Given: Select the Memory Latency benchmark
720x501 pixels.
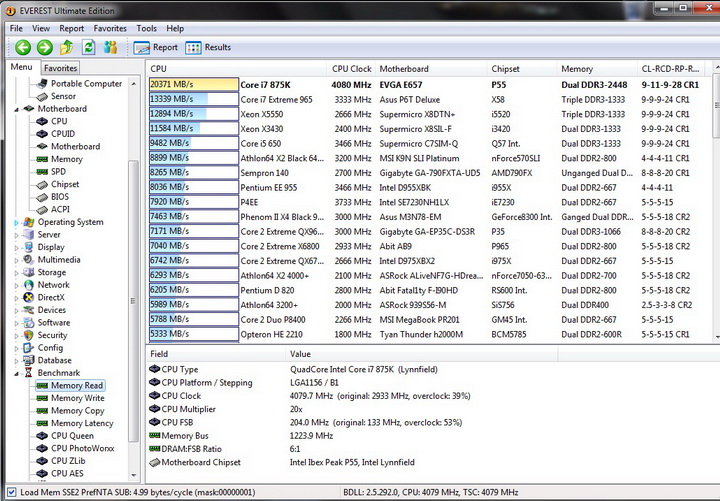Looking at the screenshot, I should 82,423.
